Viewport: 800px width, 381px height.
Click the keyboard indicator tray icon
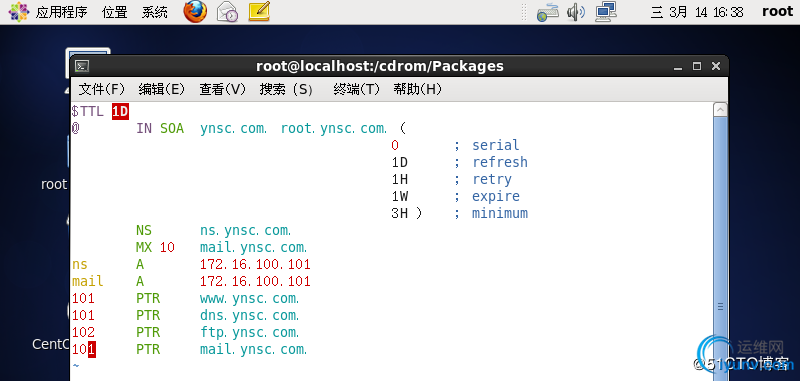coord(548,12)
